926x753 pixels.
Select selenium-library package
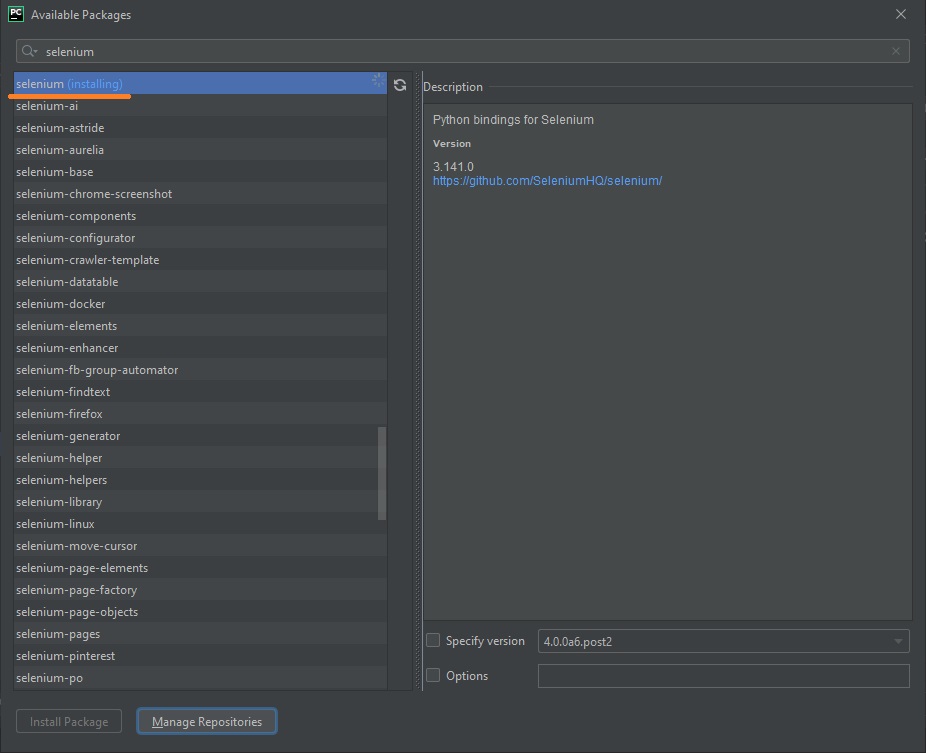[200, 501]
